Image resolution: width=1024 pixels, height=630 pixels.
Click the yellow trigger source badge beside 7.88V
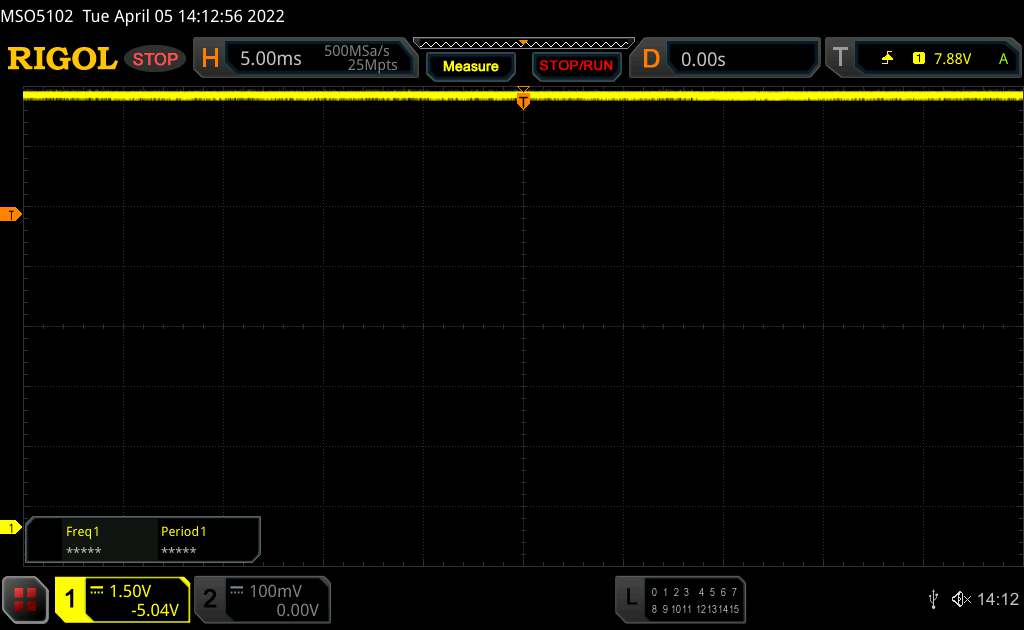point(918,59)
